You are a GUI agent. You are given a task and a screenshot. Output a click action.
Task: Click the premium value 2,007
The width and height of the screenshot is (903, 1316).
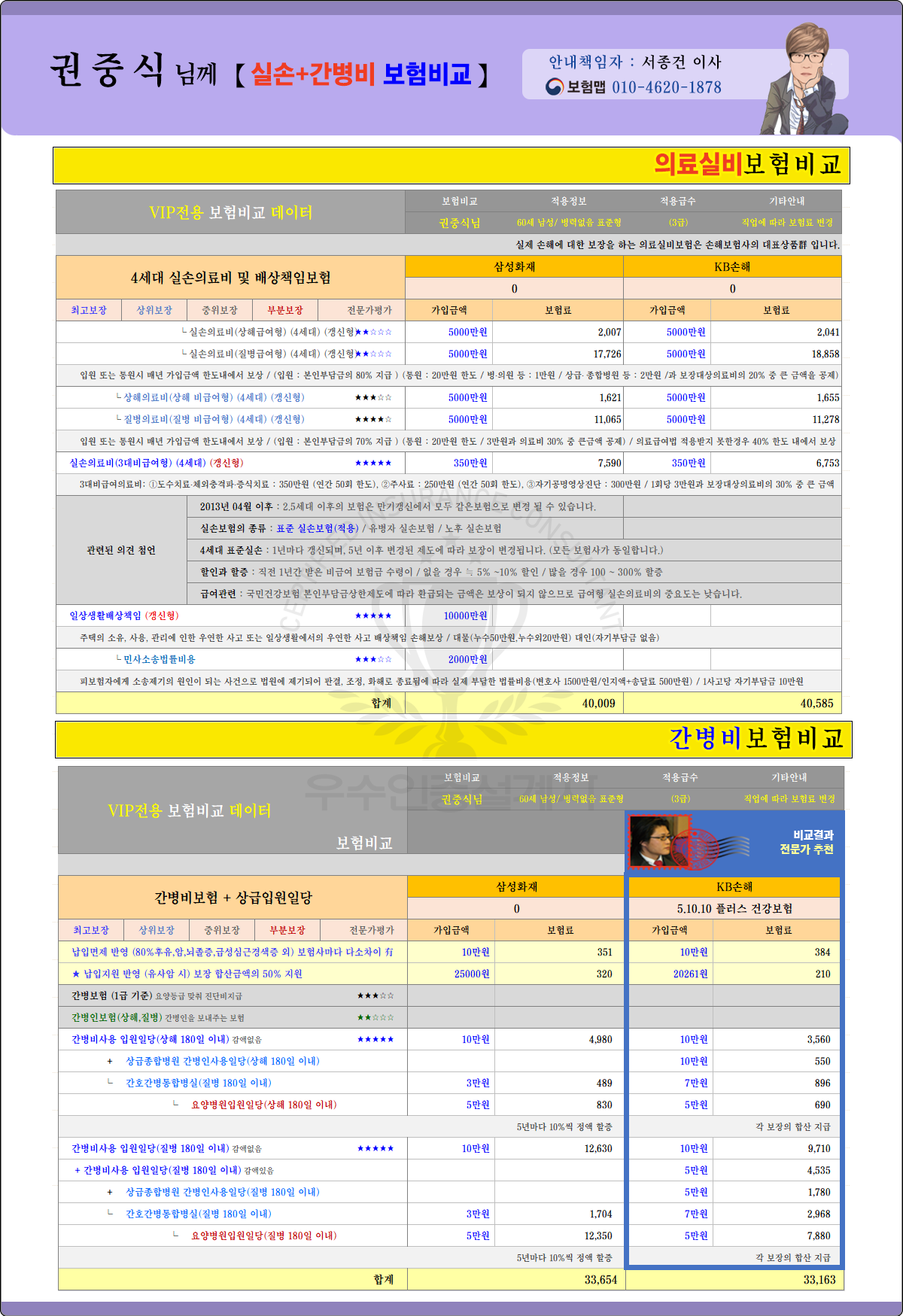pyautogui.click(x=610, y=332)
